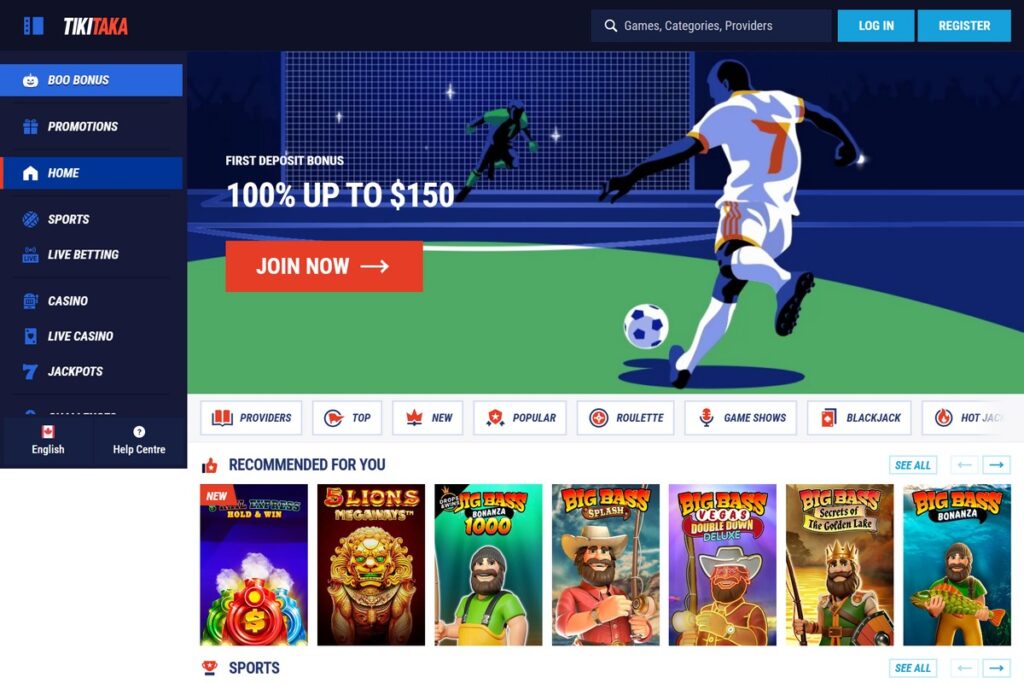Open Live Betting from sidebar

91,255
